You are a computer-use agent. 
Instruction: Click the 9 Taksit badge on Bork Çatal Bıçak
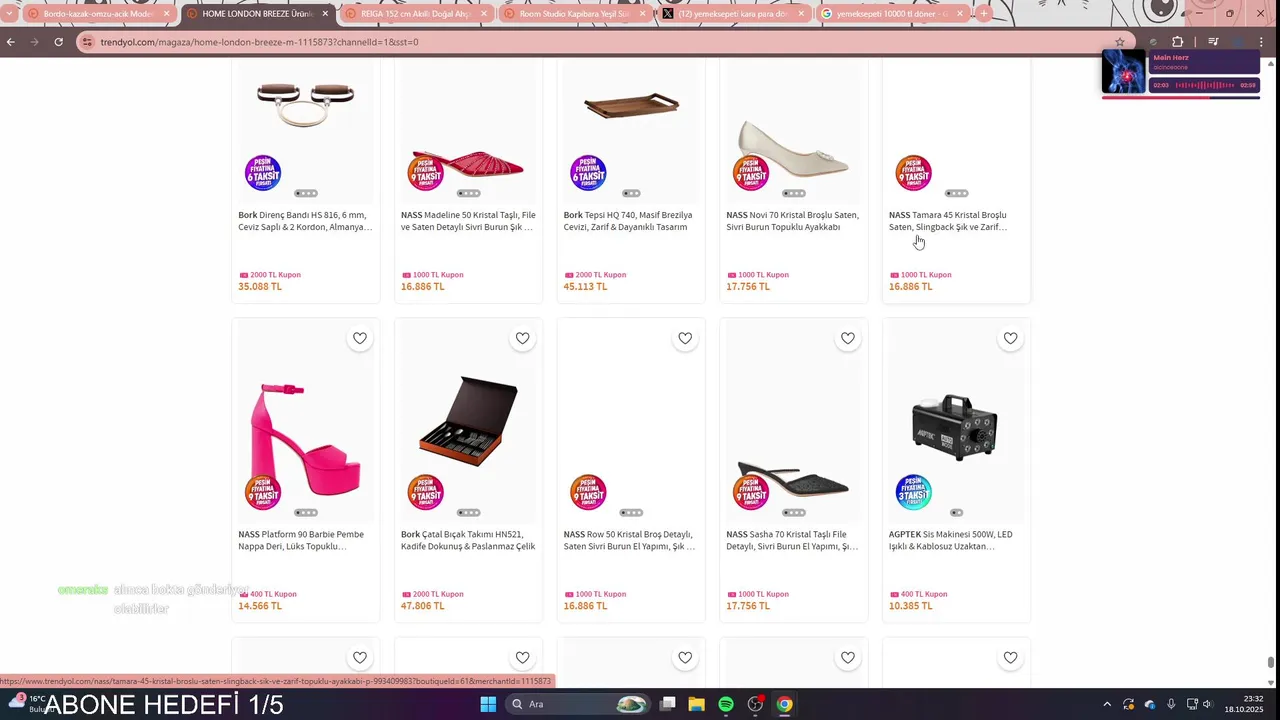425,492
